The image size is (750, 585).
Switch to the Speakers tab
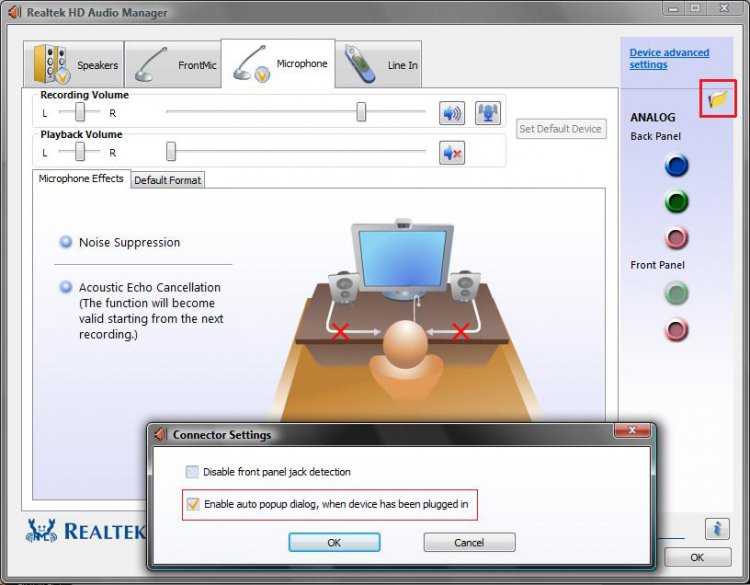tap(74, 65)
